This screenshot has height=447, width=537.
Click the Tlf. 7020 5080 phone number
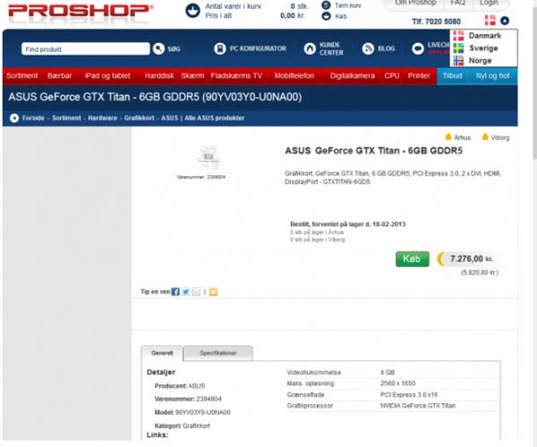click(436, 22)
